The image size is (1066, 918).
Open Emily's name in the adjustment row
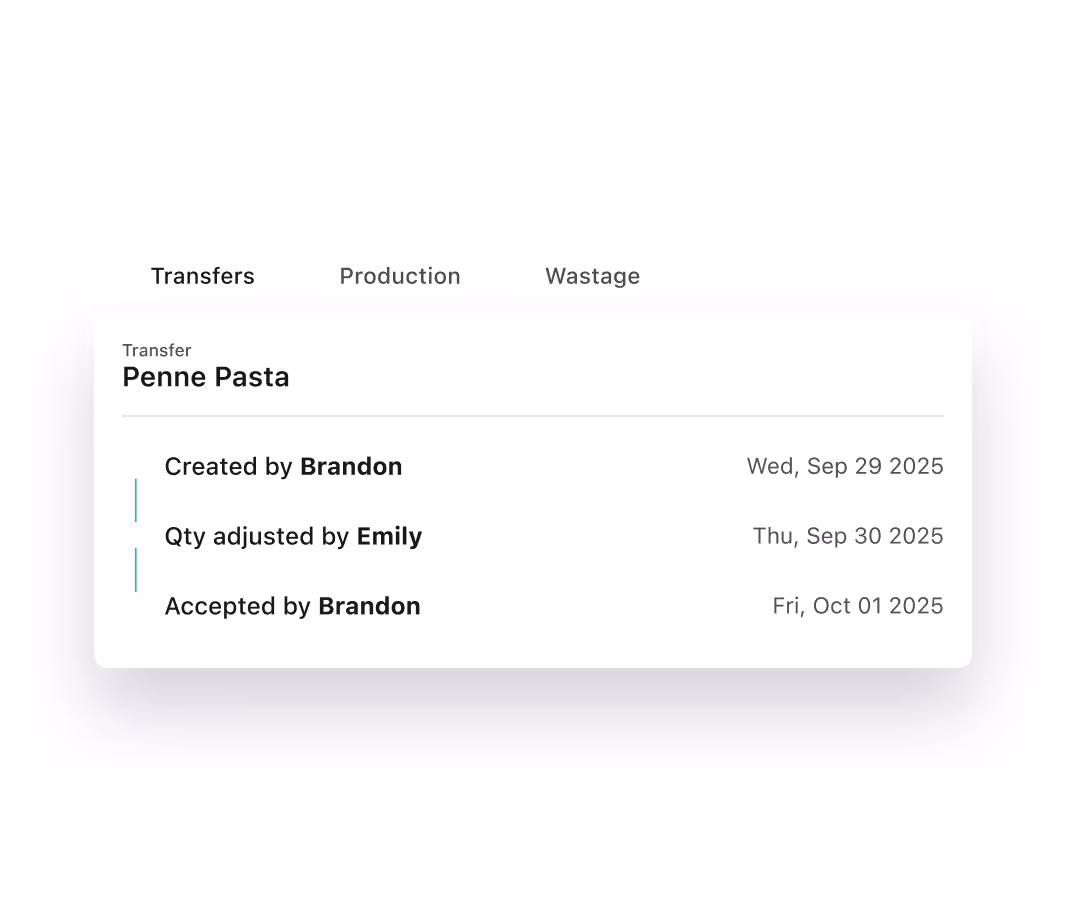pyautogui.click(x=389, y=537)
